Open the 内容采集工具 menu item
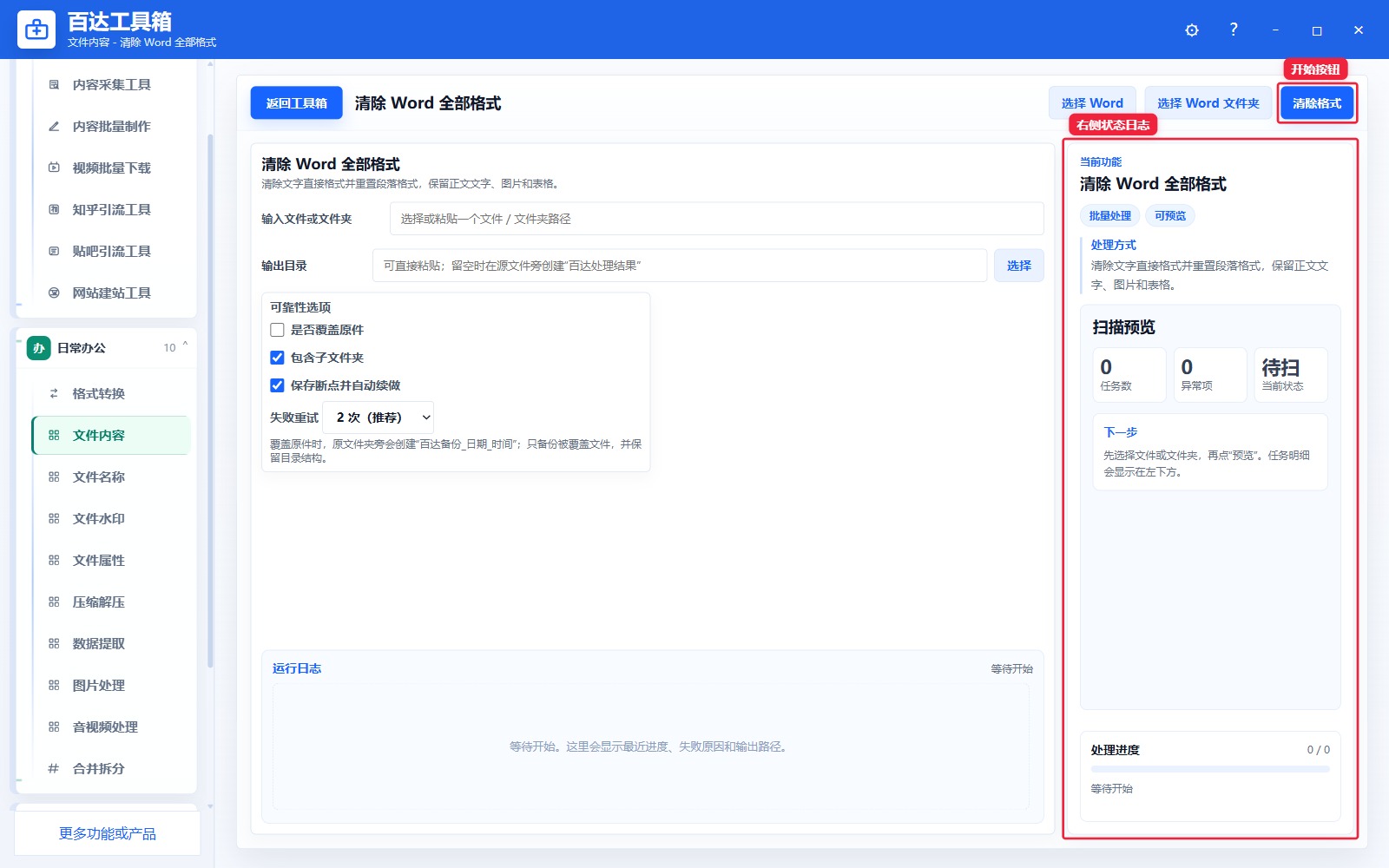The image size is (1389, 868). [x=111, y=85]
